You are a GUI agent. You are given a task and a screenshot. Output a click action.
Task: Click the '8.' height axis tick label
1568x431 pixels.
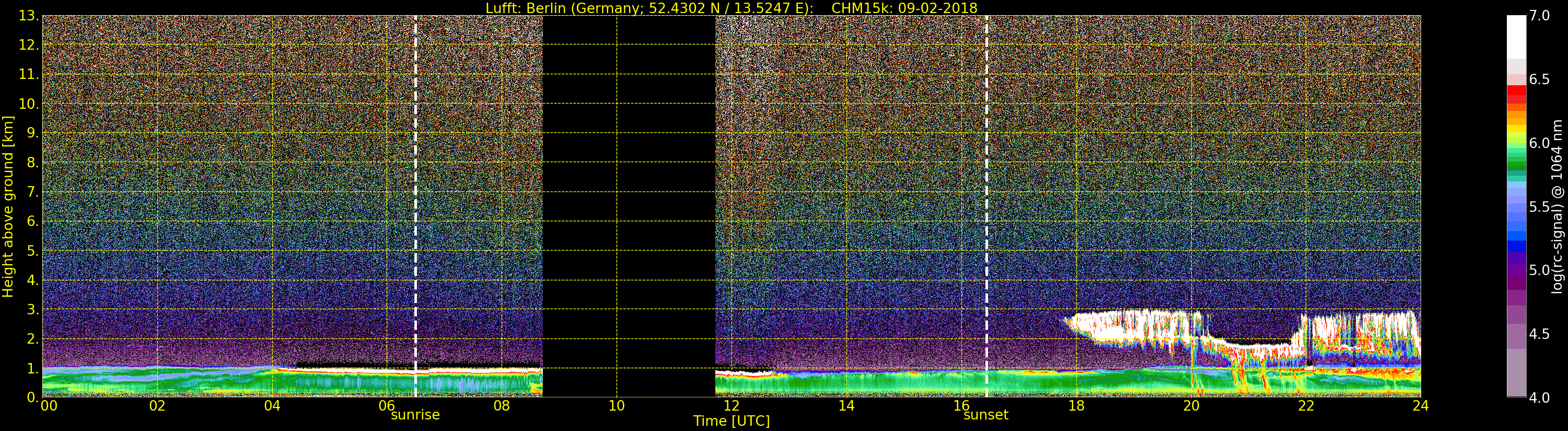pyautogui.click(x=33, y=163)
